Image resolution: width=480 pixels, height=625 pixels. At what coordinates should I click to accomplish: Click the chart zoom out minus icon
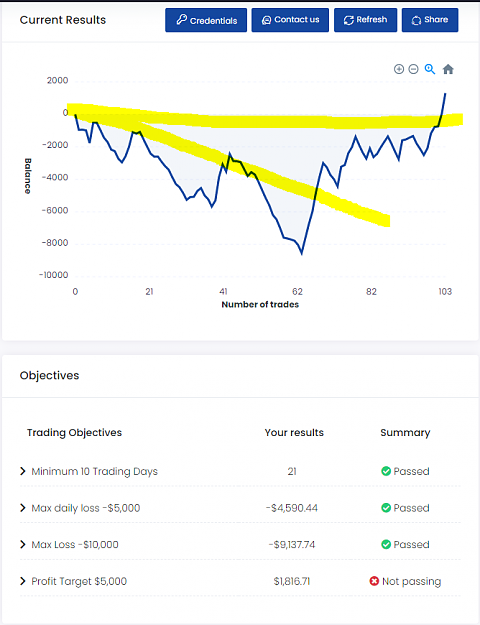click(x=414, y=69)
